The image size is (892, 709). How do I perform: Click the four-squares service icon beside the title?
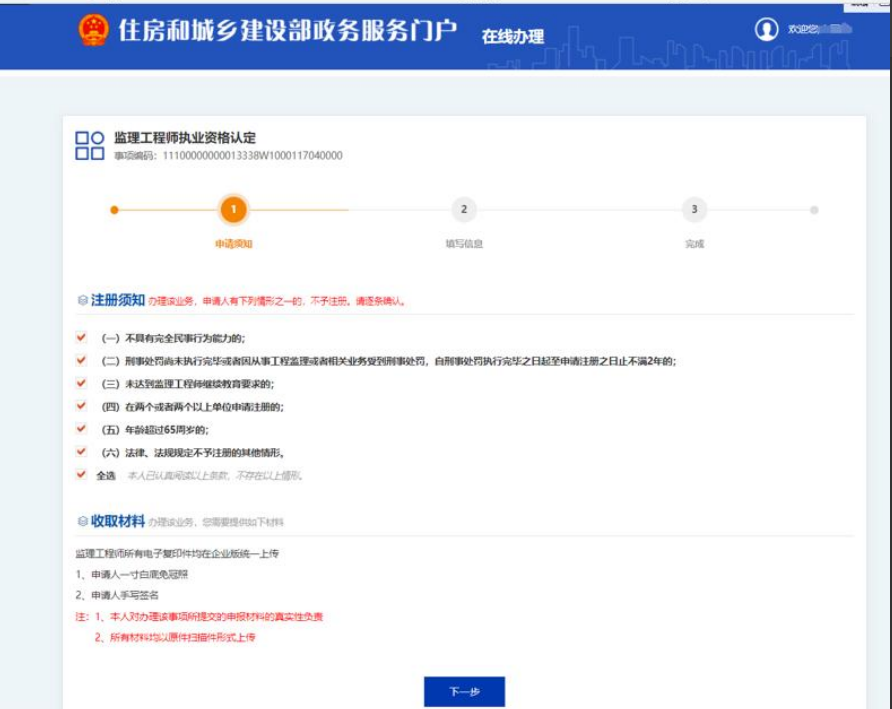tap(90, 146)
